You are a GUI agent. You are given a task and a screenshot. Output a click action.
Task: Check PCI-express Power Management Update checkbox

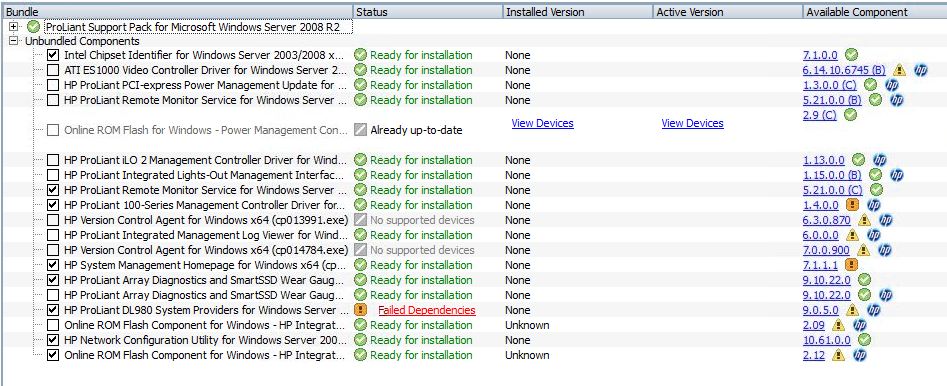tap(53, 85)
